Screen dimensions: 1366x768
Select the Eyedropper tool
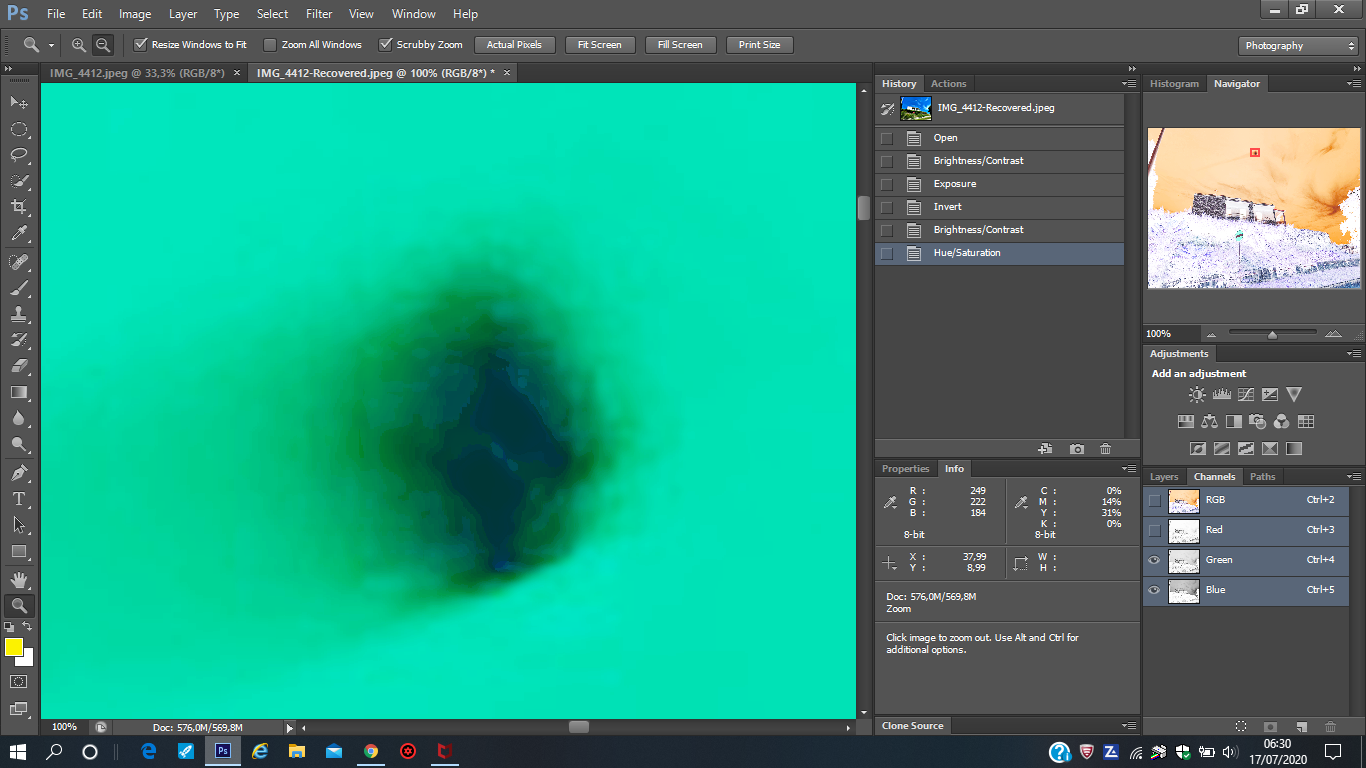pyautogui.click(x=19, y=234)
